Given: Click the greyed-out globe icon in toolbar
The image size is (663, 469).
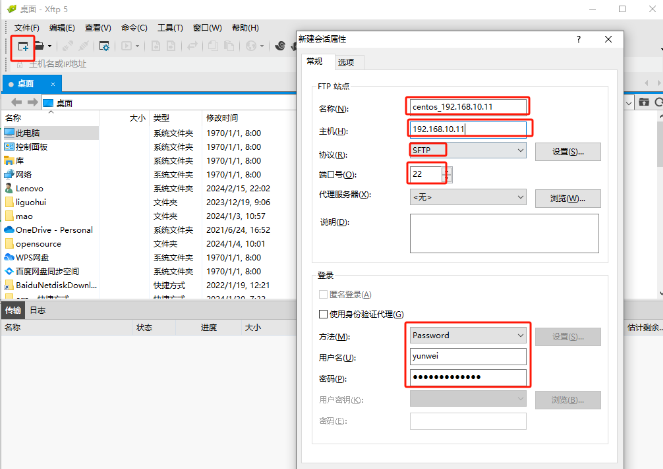Looking at the screenshot, I should pos(251,46).
